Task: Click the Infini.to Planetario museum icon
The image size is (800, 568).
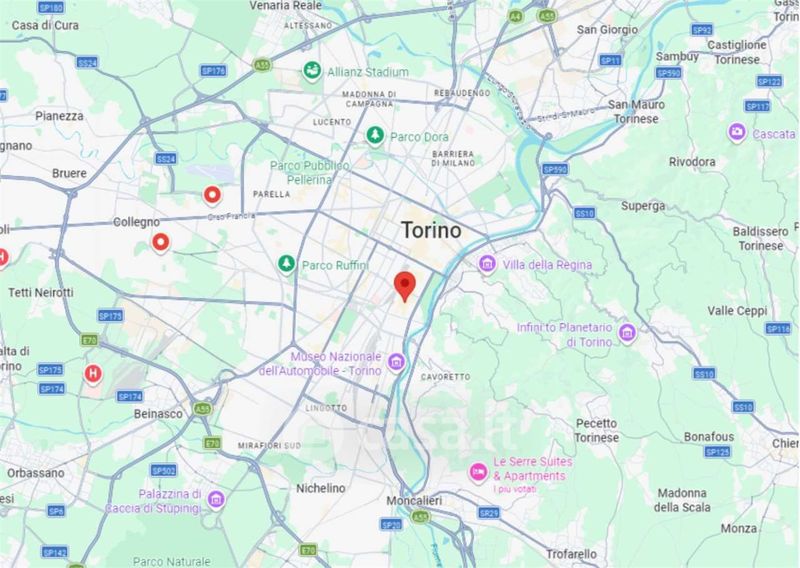Action: [627, 333]
